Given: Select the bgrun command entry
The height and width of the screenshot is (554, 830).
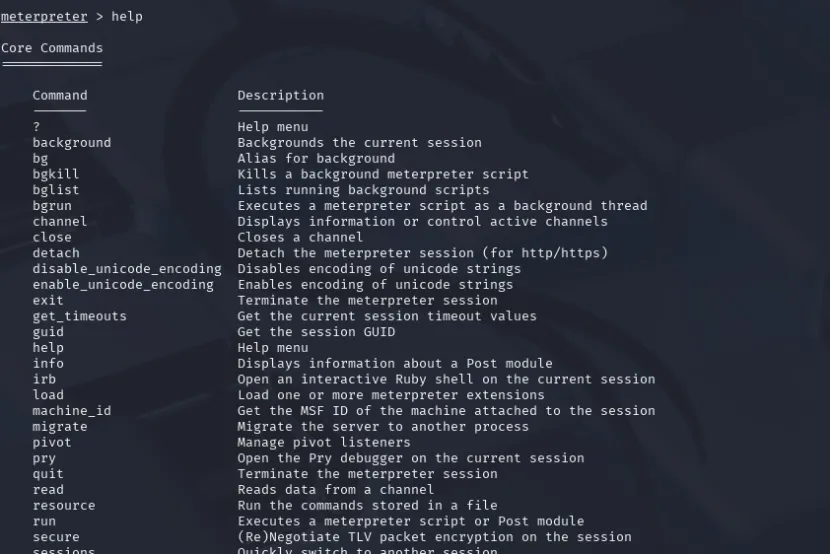Looking at the screenshot, I should tap(52, 206).
